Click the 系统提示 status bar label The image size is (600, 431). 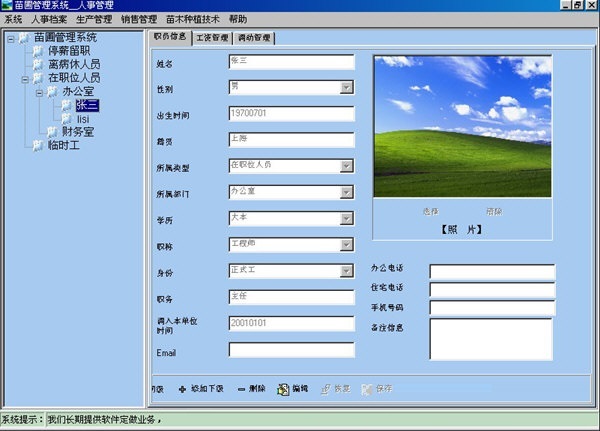pos(22,420)
